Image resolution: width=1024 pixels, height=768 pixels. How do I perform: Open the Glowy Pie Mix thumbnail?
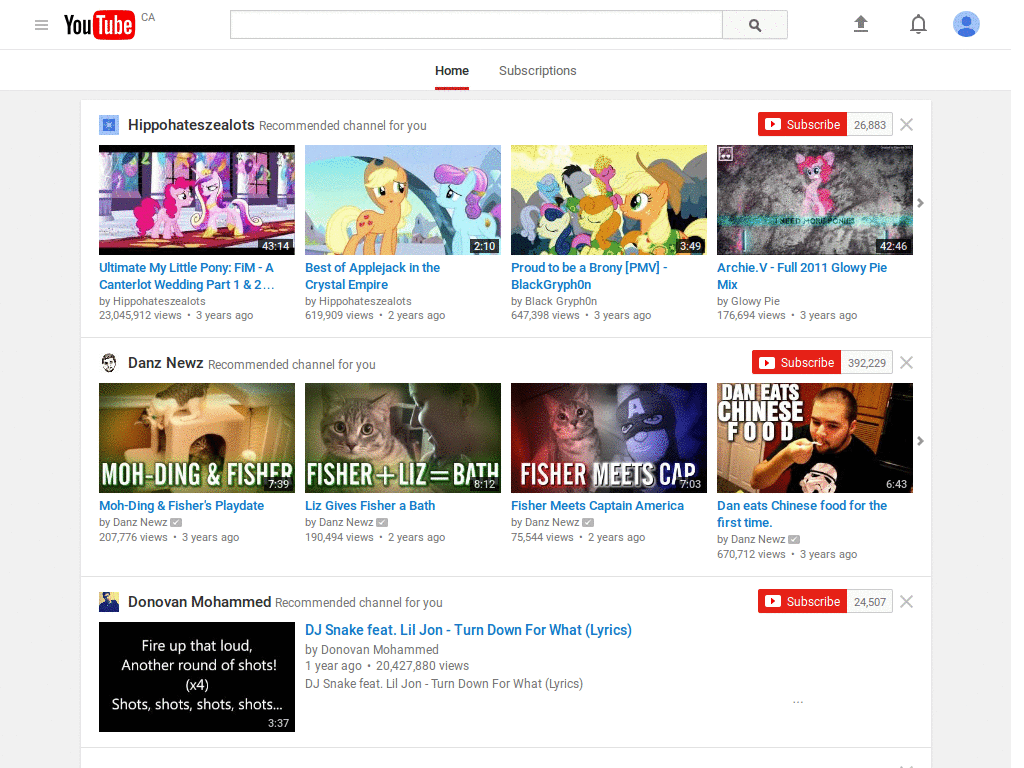point(815,200)
